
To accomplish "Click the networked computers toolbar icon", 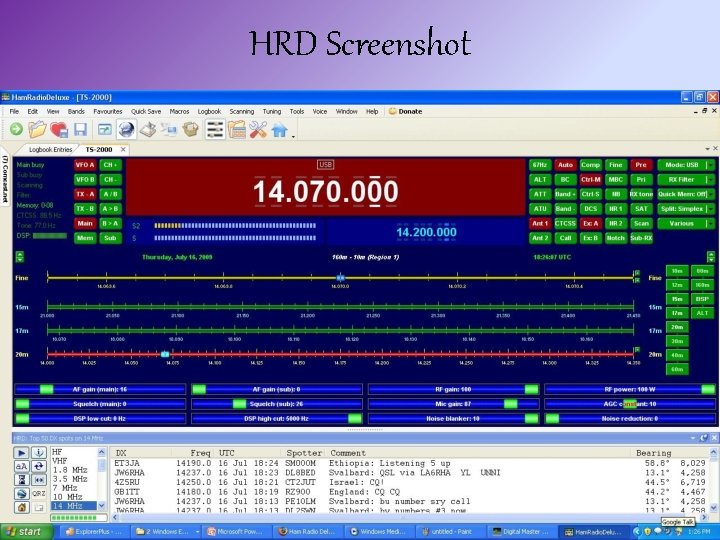I will (x=169, y=130).
